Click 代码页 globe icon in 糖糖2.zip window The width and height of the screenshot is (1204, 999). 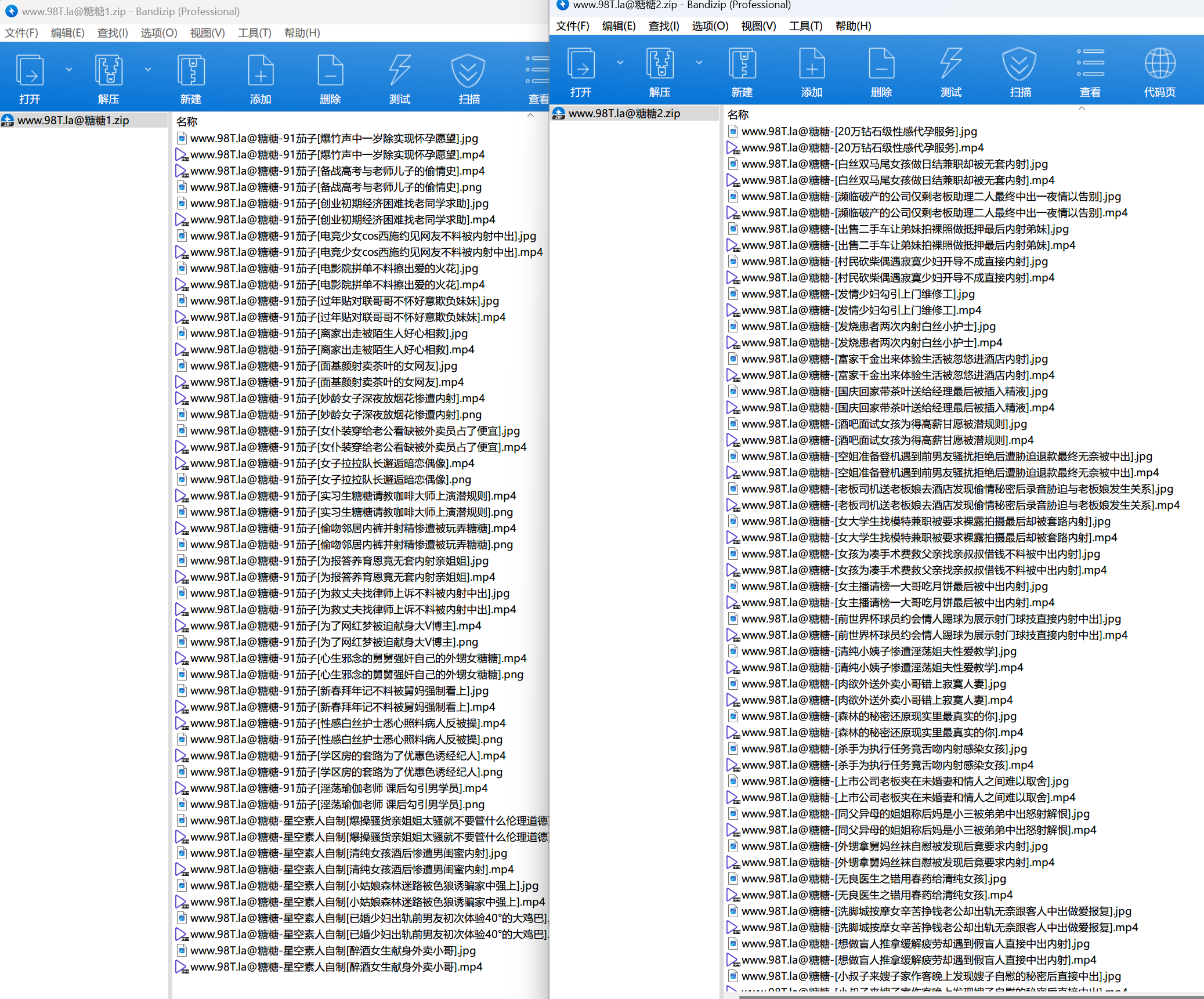pyautogui.click(x=1160, y=63)
